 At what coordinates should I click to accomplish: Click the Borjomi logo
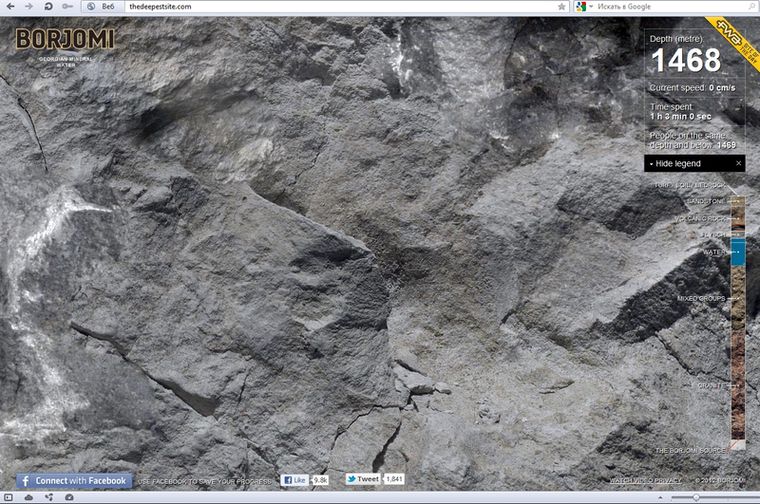click(64, 40)
